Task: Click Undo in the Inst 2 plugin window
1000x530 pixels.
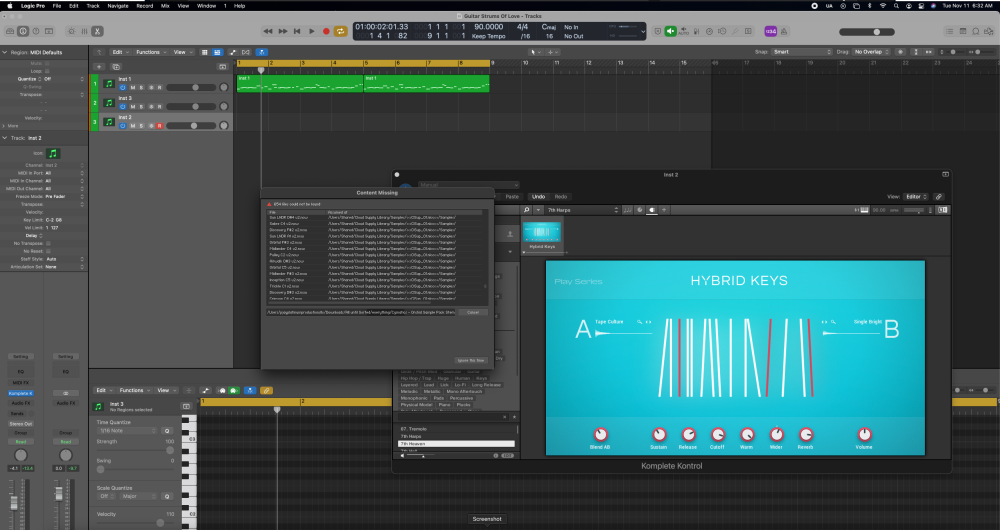Action: [539, 196]
